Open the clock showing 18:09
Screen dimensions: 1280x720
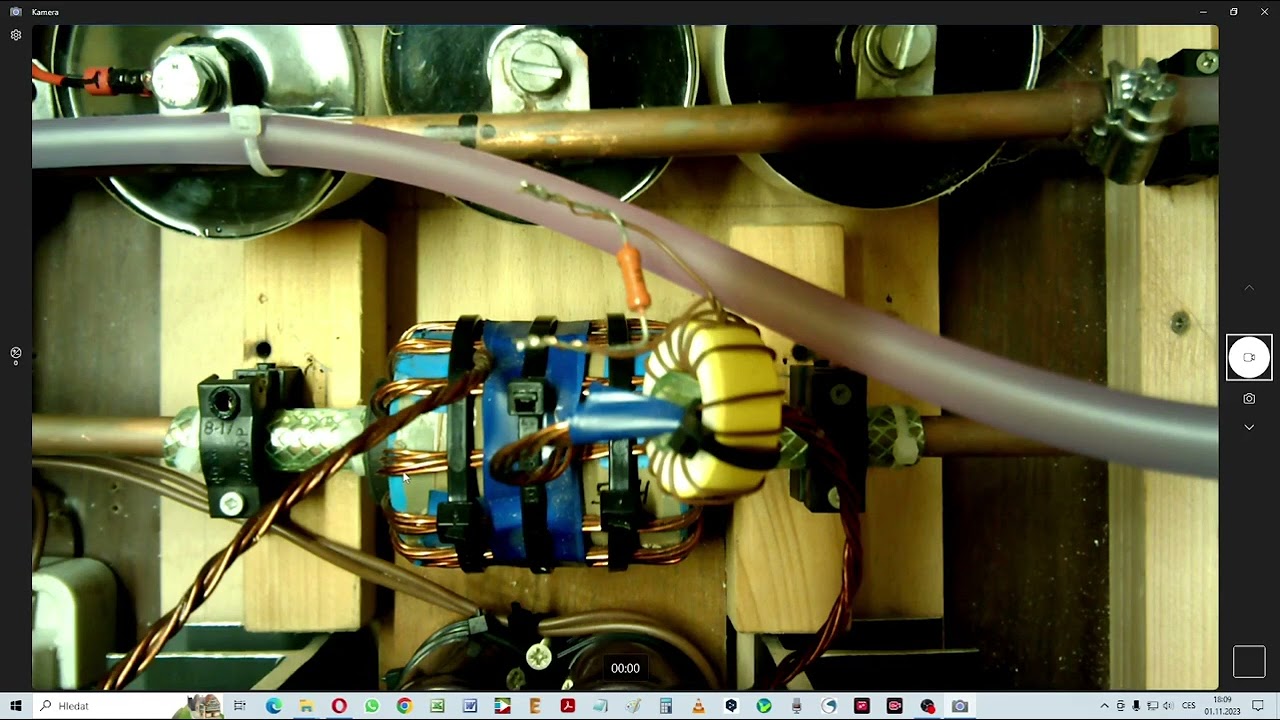1222,706
